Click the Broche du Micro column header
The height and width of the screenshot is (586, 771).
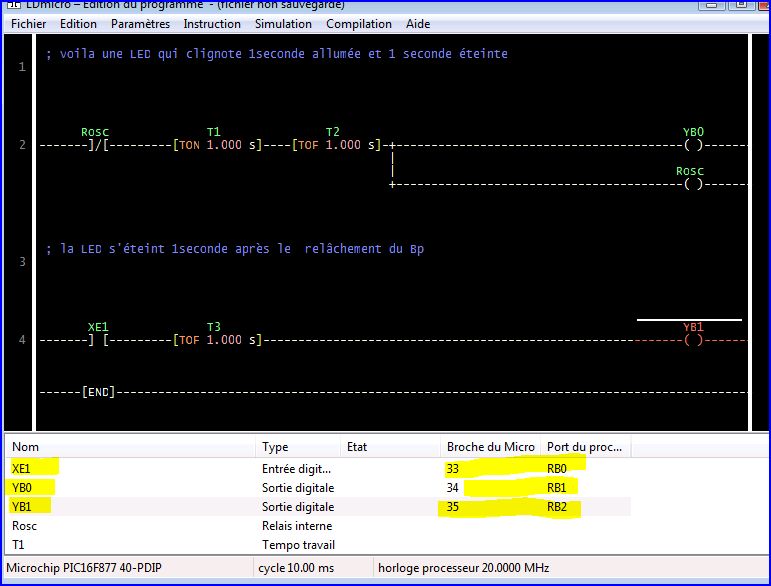[491, 446]
